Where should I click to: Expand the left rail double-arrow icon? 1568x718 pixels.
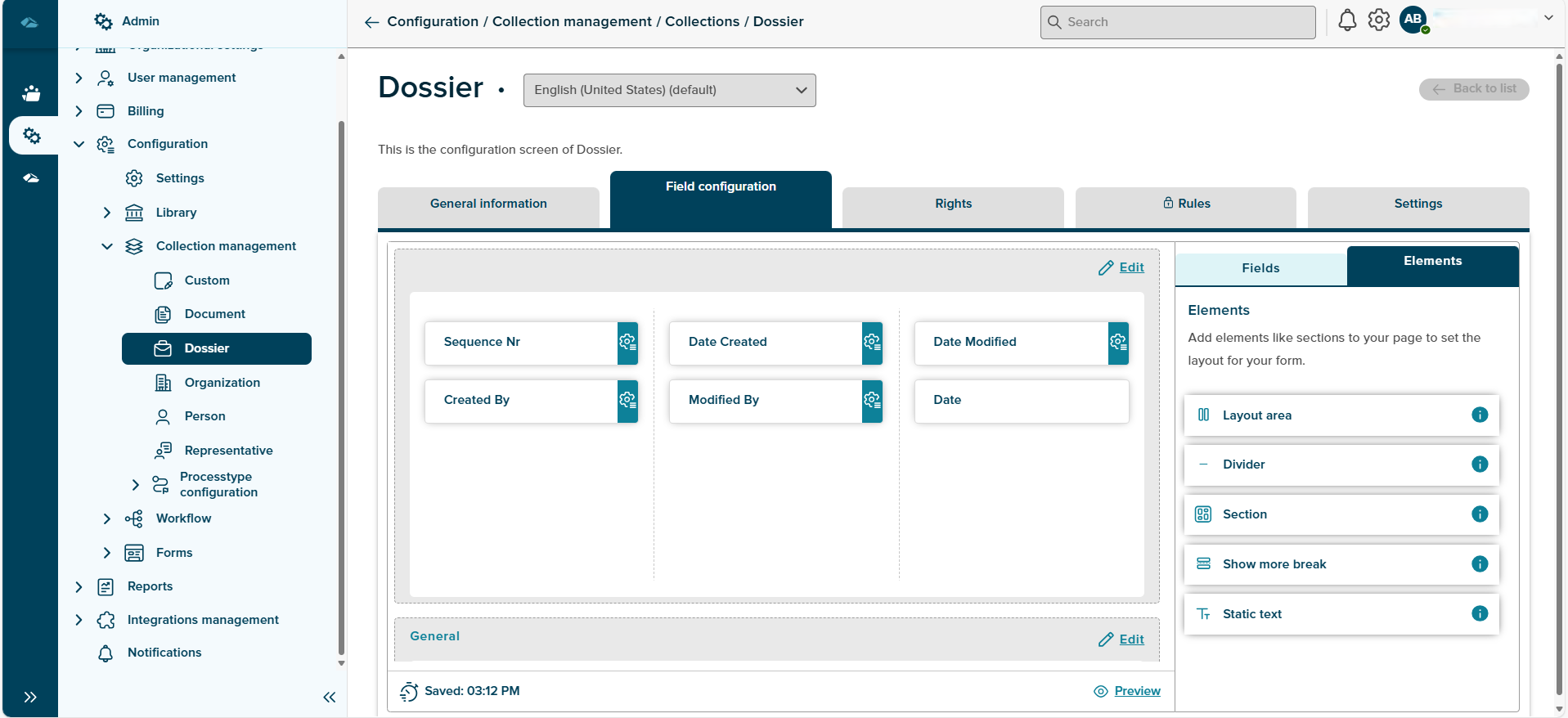30,697
